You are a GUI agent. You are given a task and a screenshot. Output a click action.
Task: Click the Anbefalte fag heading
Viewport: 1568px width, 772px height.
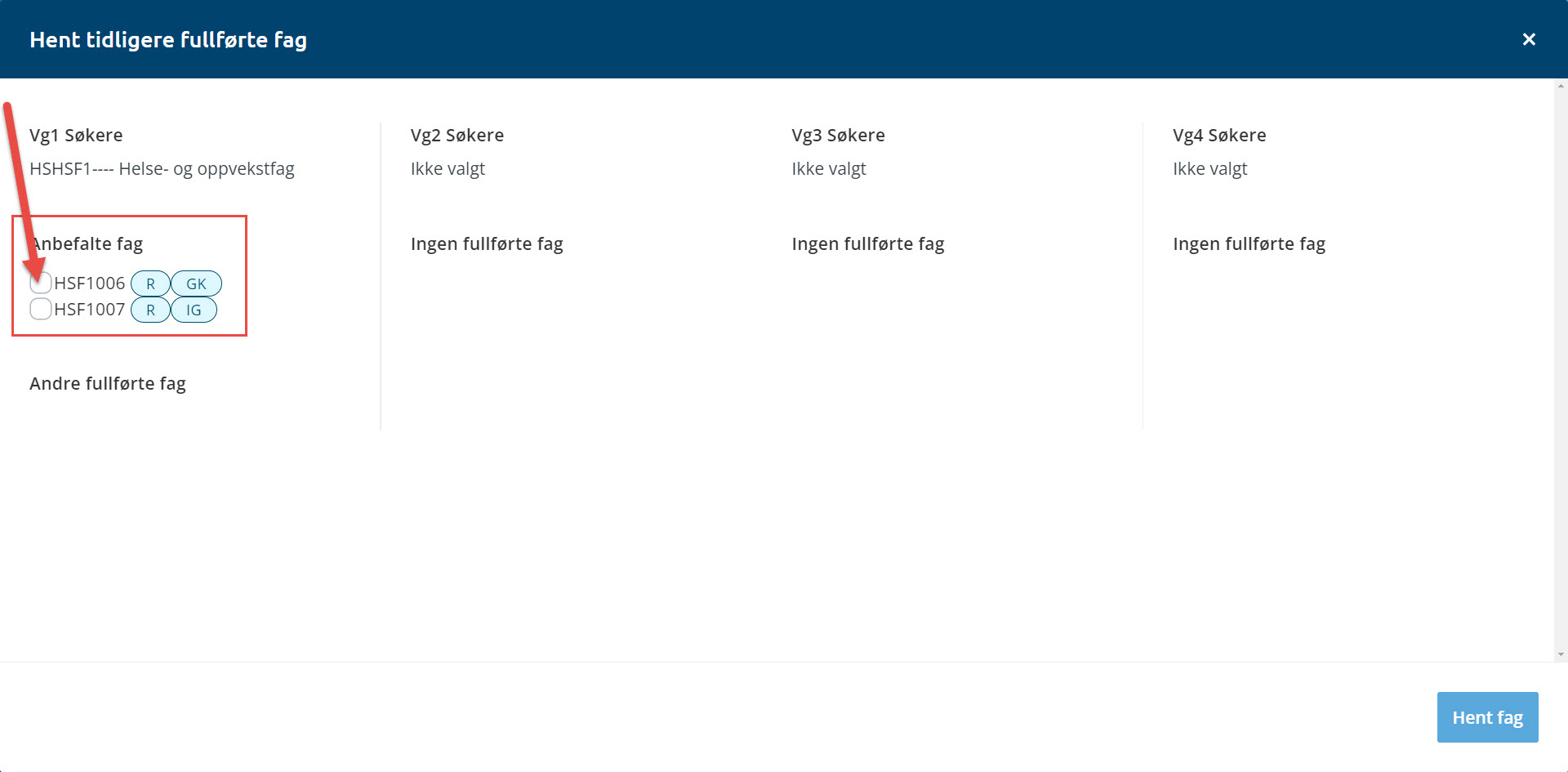coord(87,243)
